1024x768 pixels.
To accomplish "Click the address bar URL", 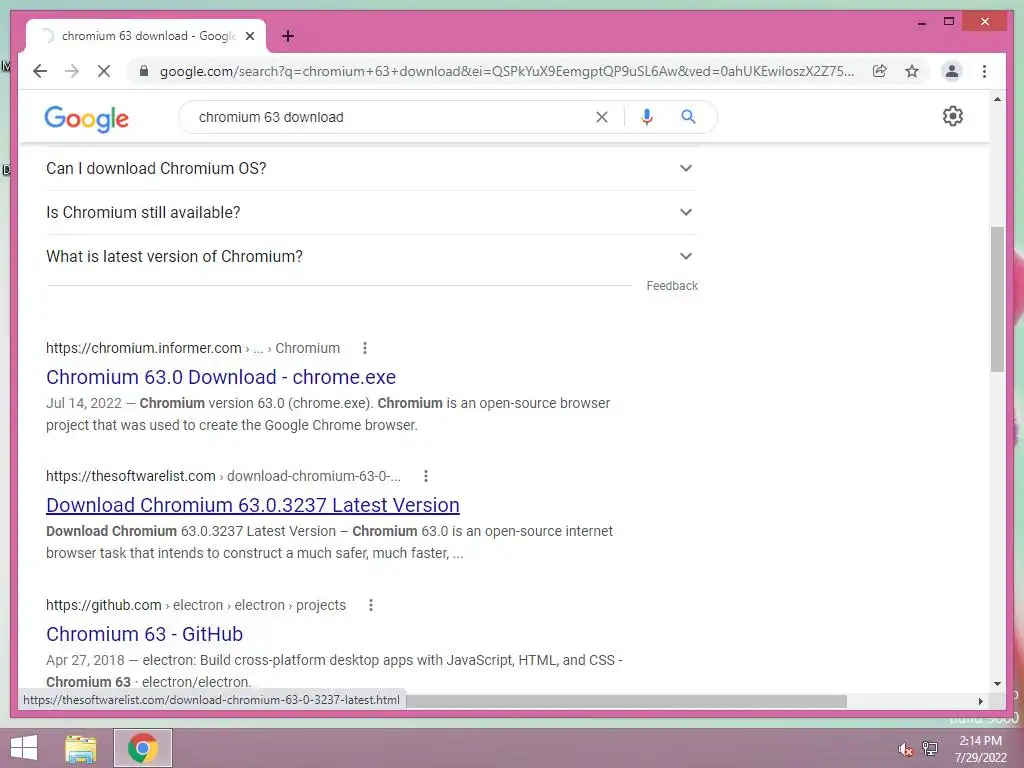I will 506,71.
